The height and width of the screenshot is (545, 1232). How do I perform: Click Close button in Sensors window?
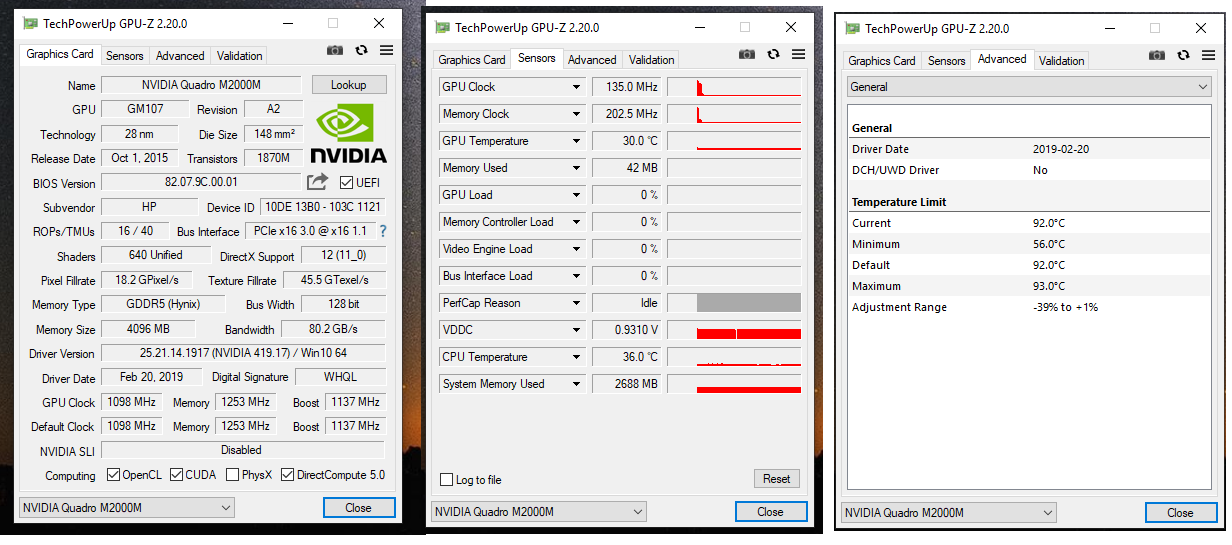(x=771, y=512)
